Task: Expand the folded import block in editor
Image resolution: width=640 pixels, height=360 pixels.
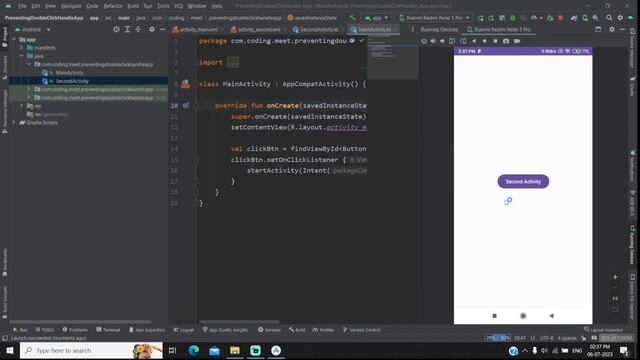Action: click(x=233, y=62)
